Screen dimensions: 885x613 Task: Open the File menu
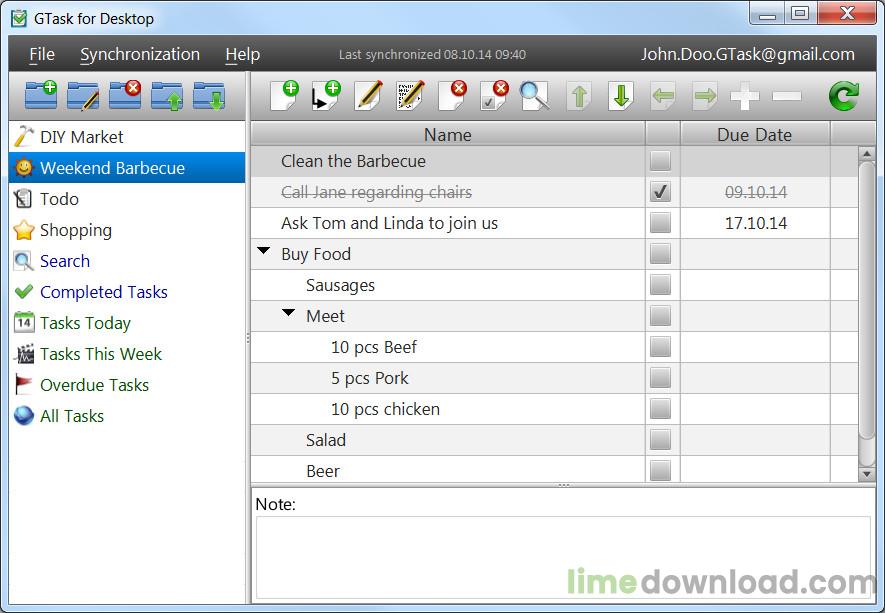[42, 54]
